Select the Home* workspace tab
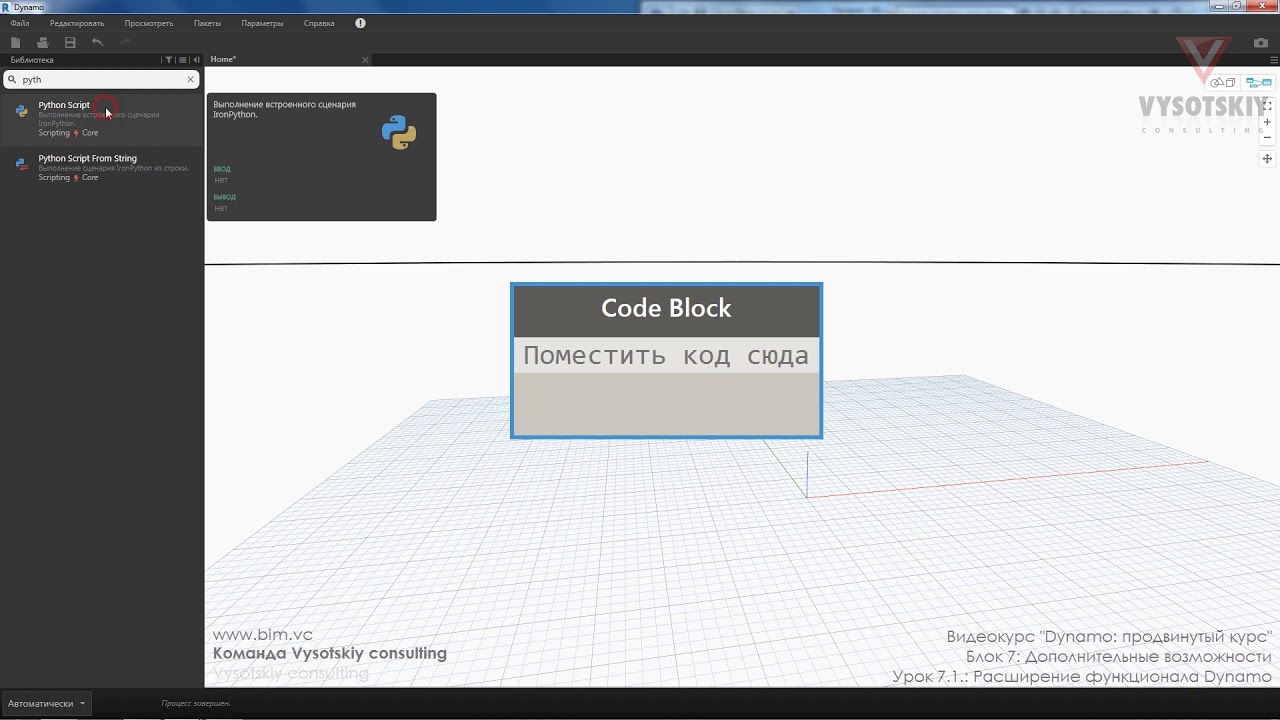The image size is (1280, 720). tap(289, 60)
